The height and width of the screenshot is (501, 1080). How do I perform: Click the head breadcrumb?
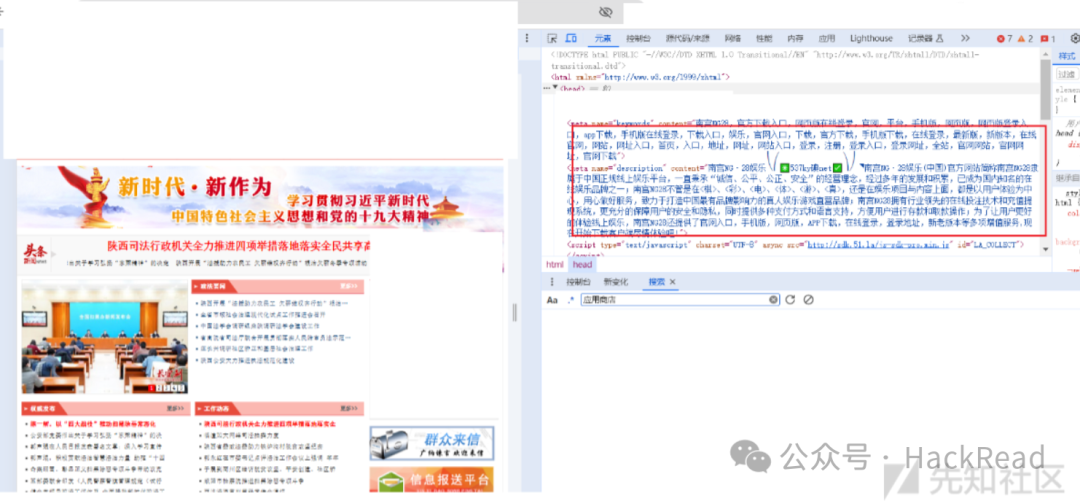tap(582, 265)
